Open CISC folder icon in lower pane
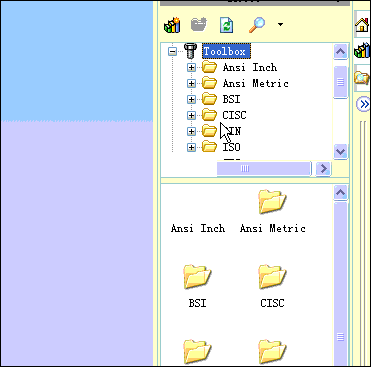Viewport: 371px width, 367px height. click(x=272, y=277)
